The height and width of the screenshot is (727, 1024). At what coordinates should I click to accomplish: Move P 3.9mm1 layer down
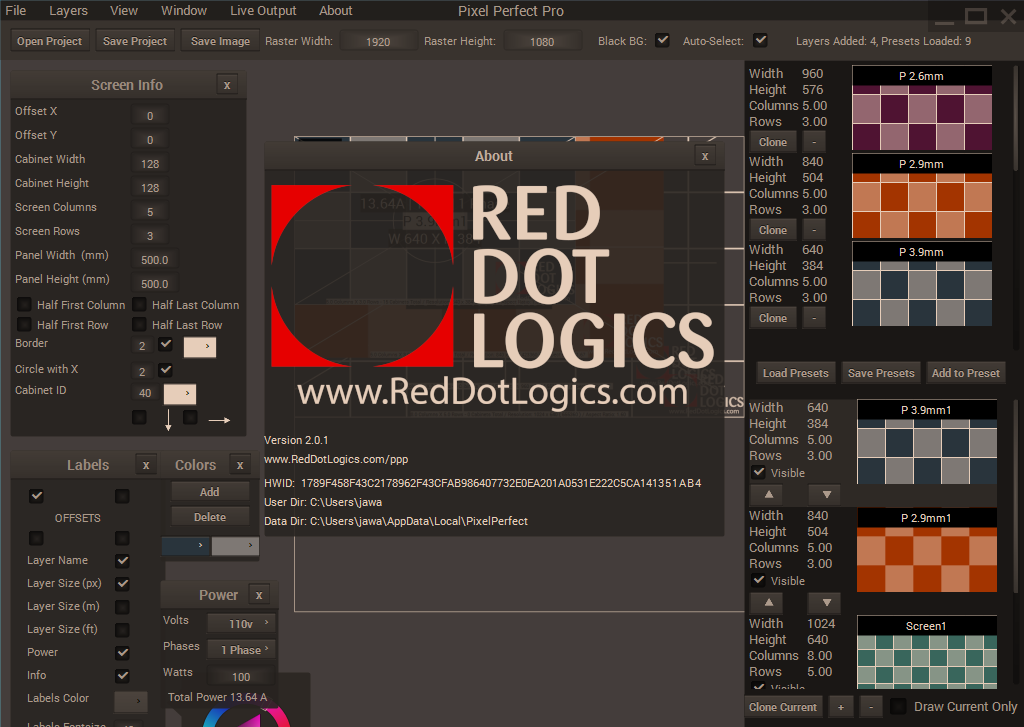[827, 494]
